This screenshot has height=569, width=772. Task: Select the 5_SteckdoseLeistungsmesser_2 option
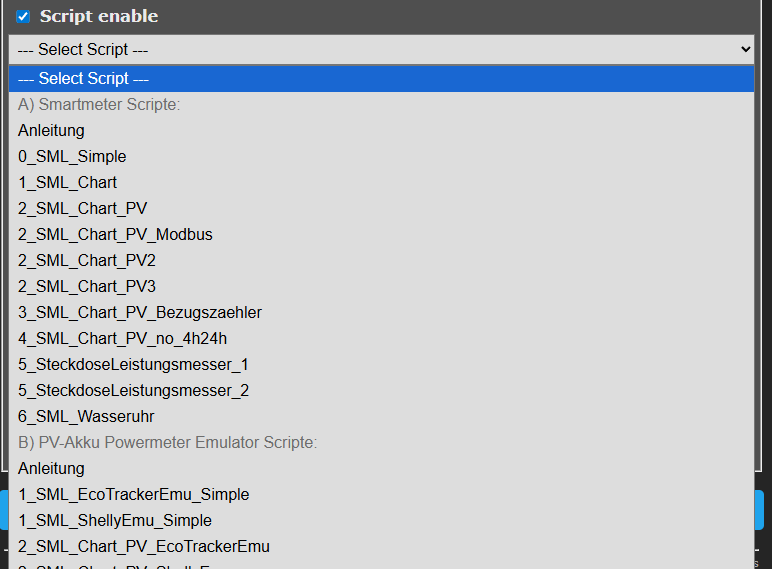[133, 390]
